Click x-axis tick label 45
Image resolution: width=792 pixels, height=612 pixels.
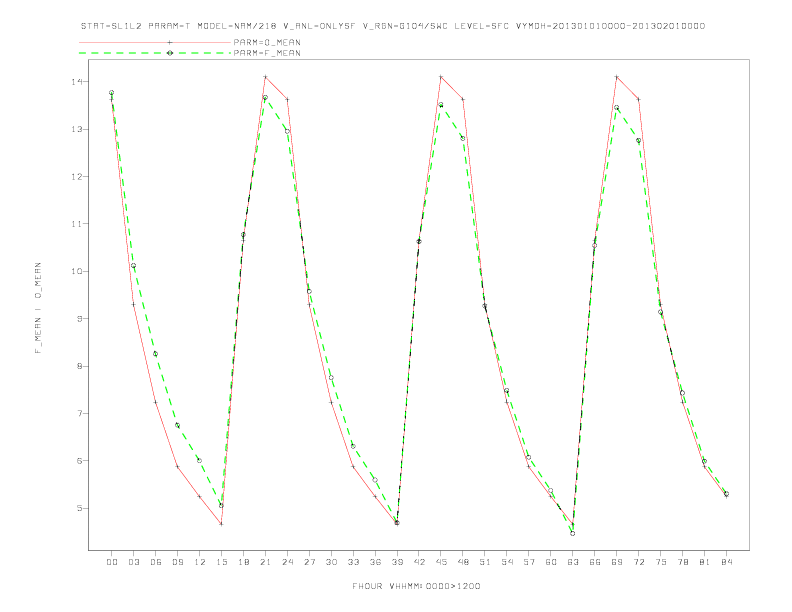(x=441, y=562)
